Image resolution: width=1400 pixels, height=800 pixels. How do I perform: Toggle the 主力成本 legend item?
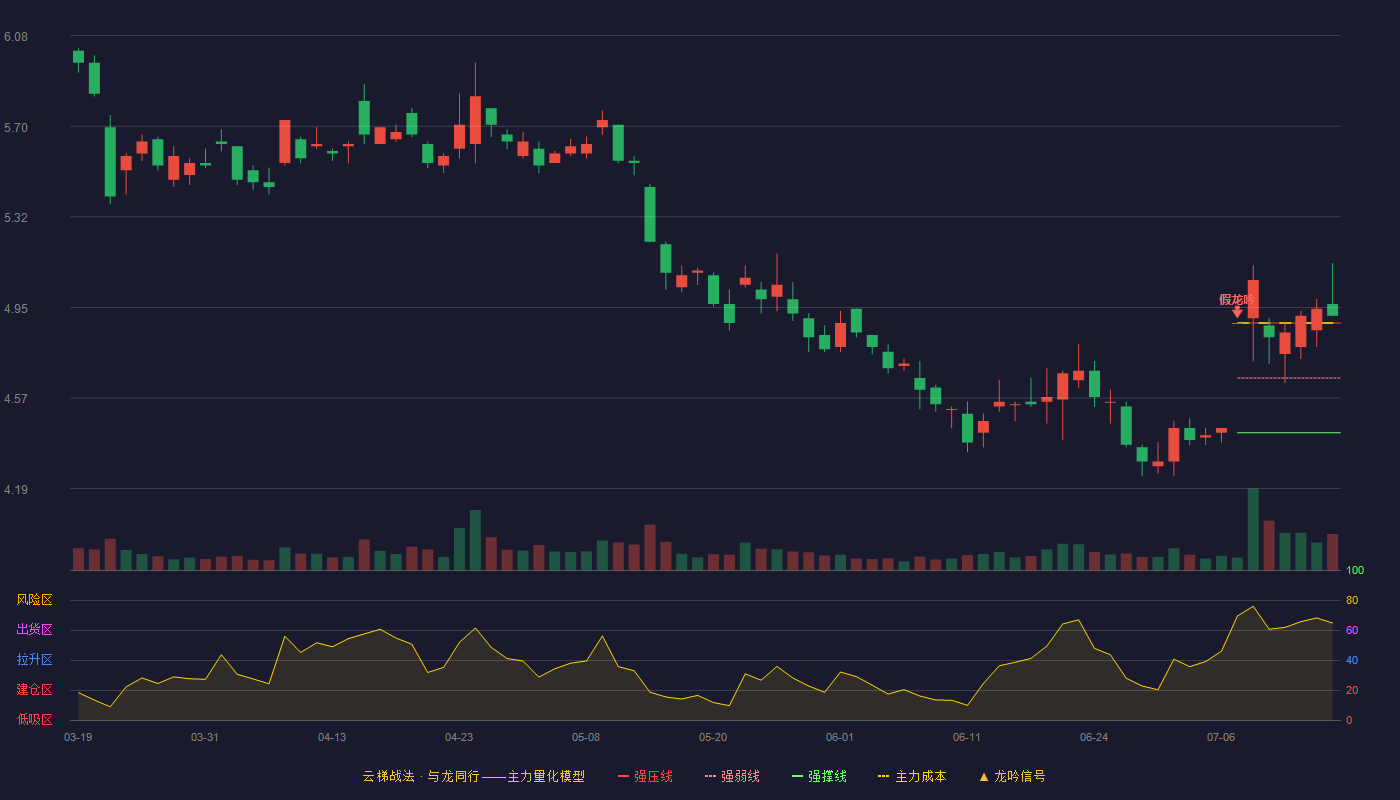[912, 776]
